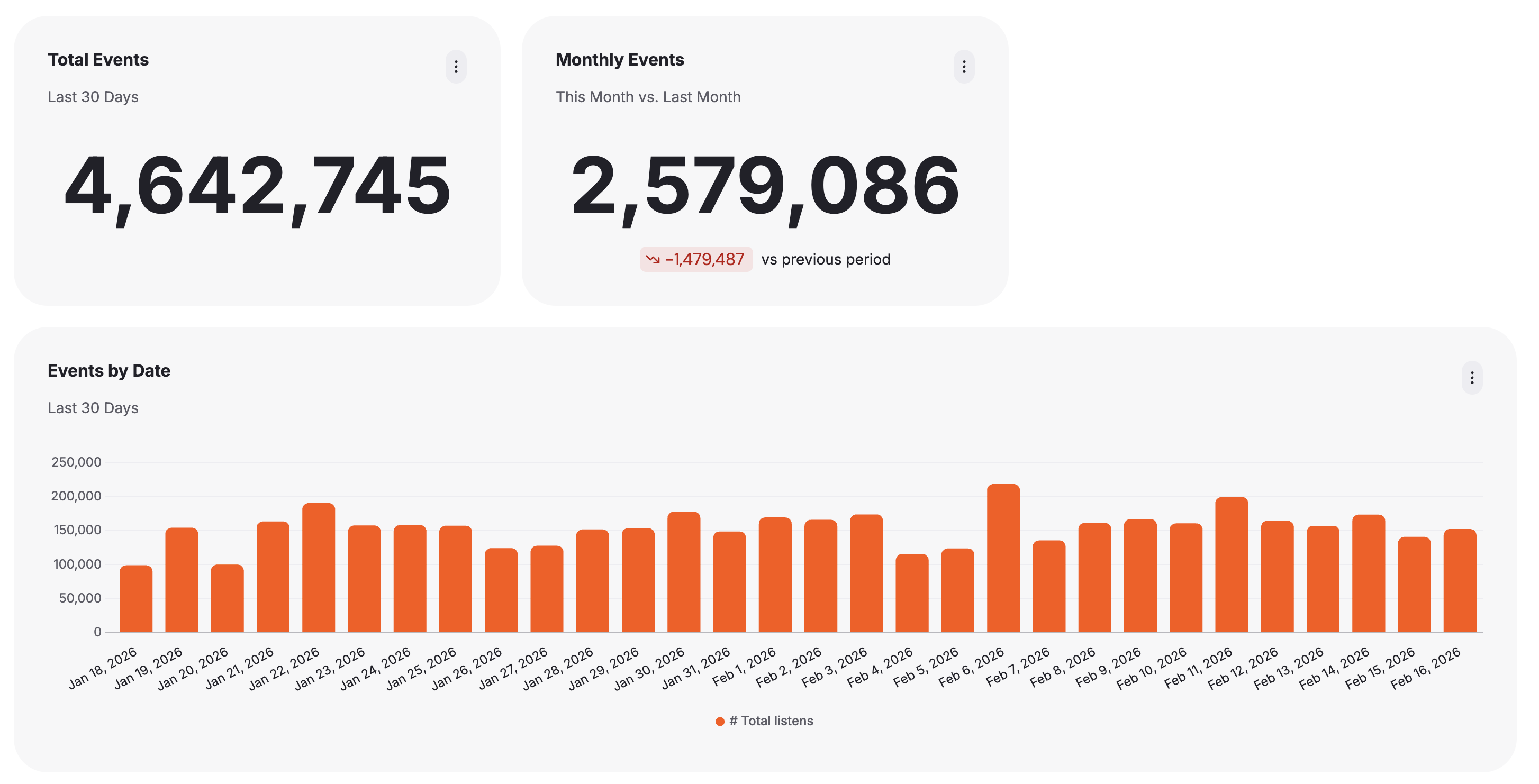This screenshot has width=1539, height=784.
Task: Click the Monthly Events card title
Action: (620, 60)
